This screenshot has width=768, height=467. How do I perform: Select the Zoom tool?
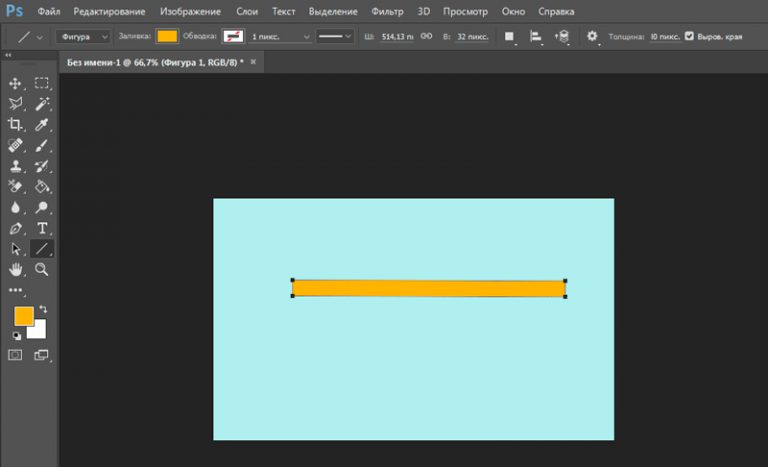click(x=42, y=270)
